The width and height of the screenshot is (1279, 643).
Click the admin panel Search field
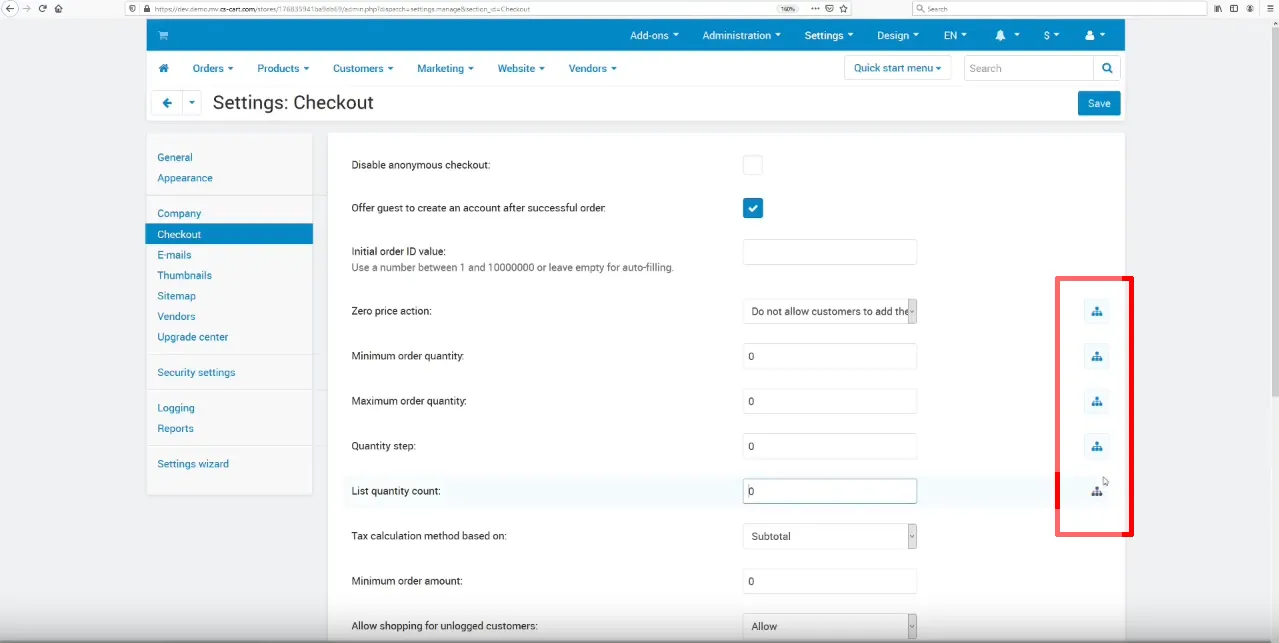click(1029, 68)
